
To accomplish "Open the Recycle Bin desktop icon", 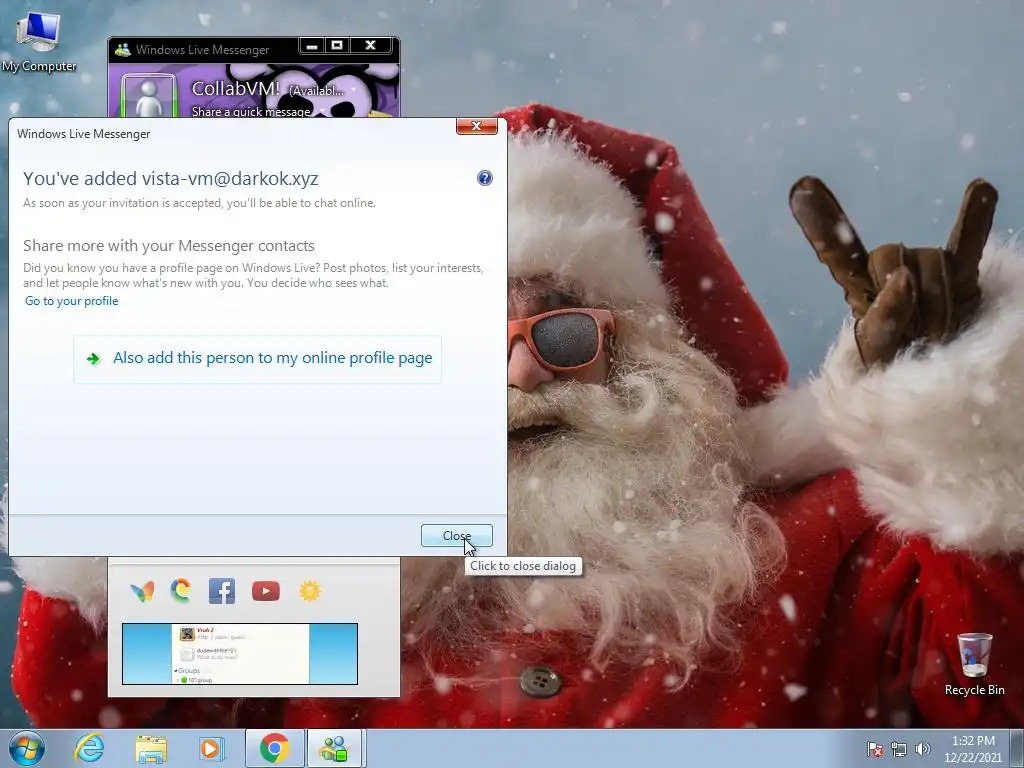I will tap(974, 664).
